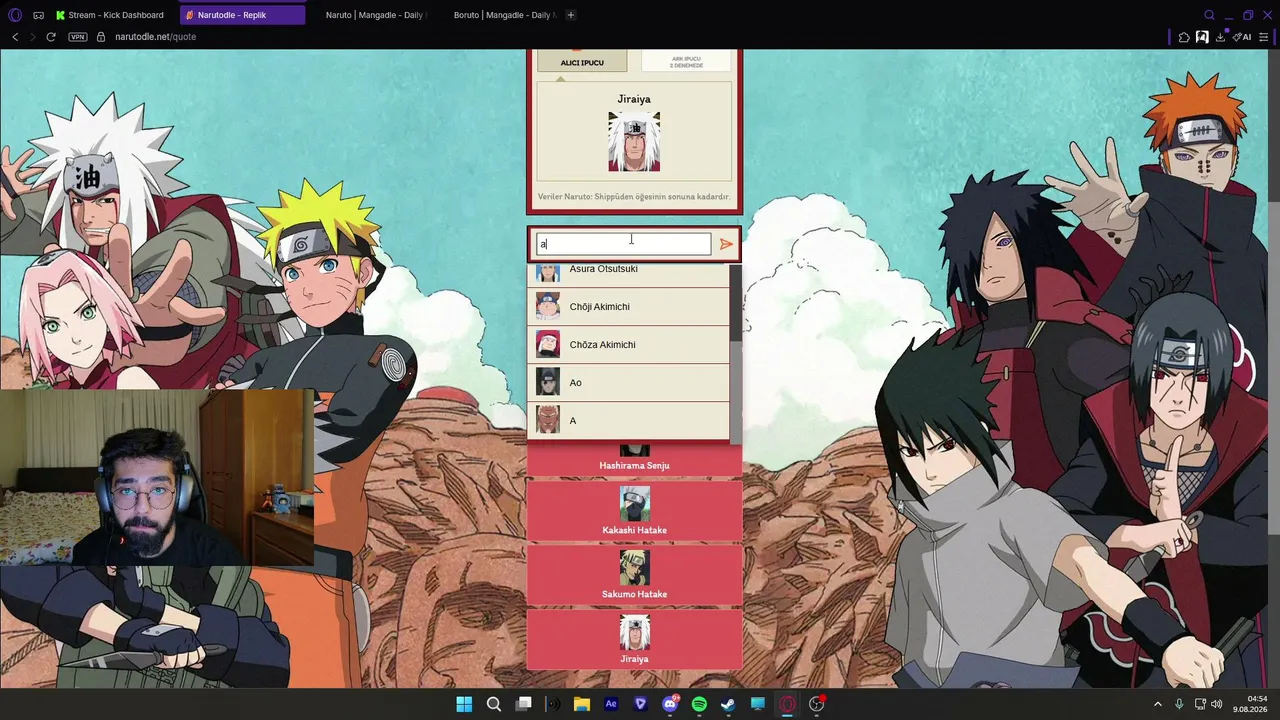Open the browser easy setup menu
The image size is (1280, 720).
[1265, 37]
